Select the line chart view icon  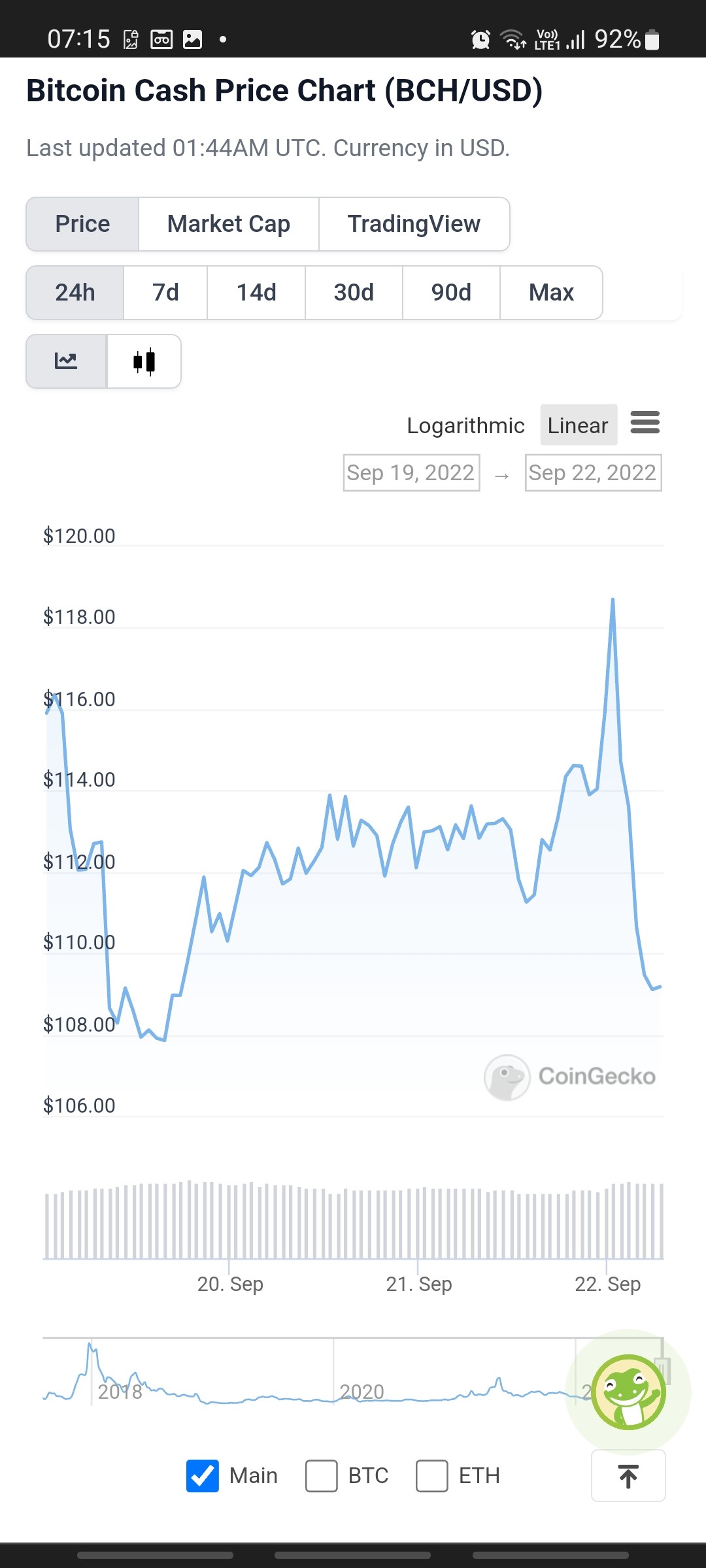coord(66,361)
